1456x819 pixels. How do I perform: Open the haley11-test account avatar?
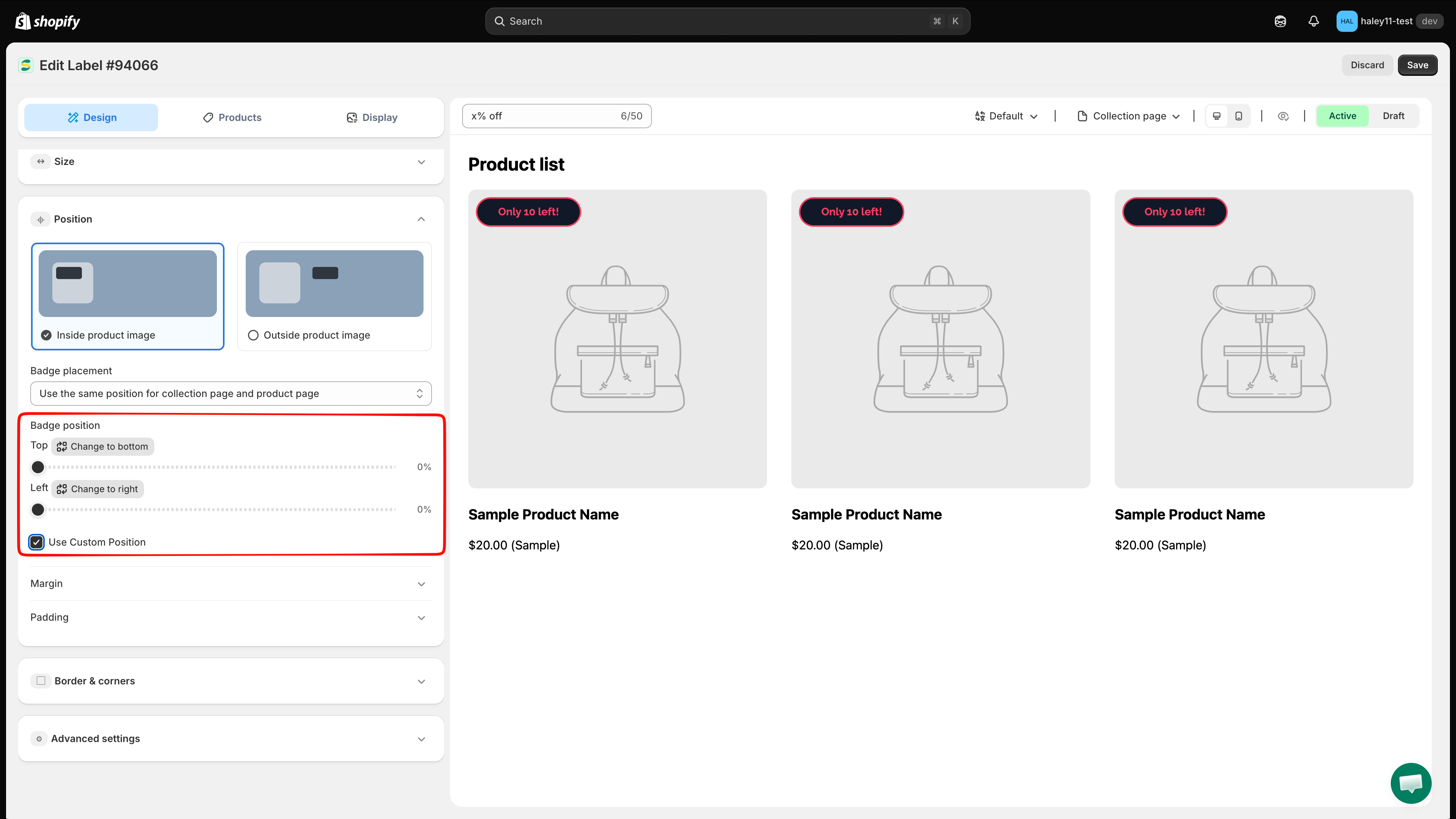point(1346,21)
